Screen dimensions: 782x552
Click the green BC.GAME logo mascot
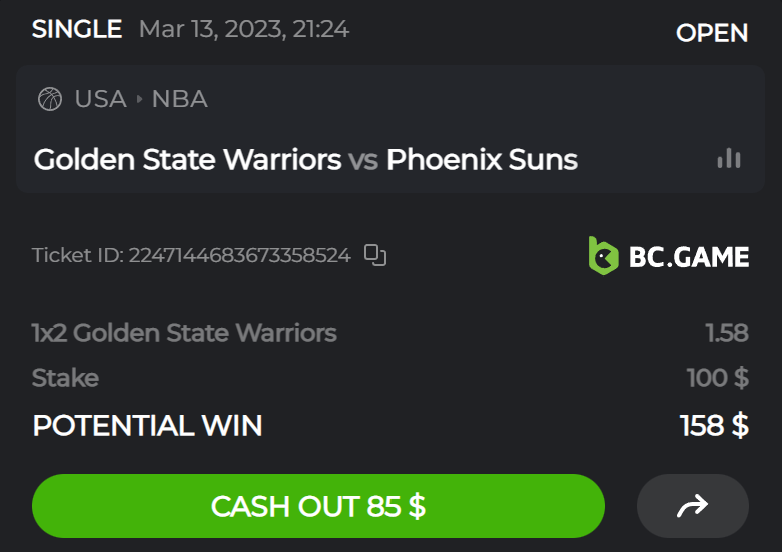pyautogui.click(x=603, y=256)
